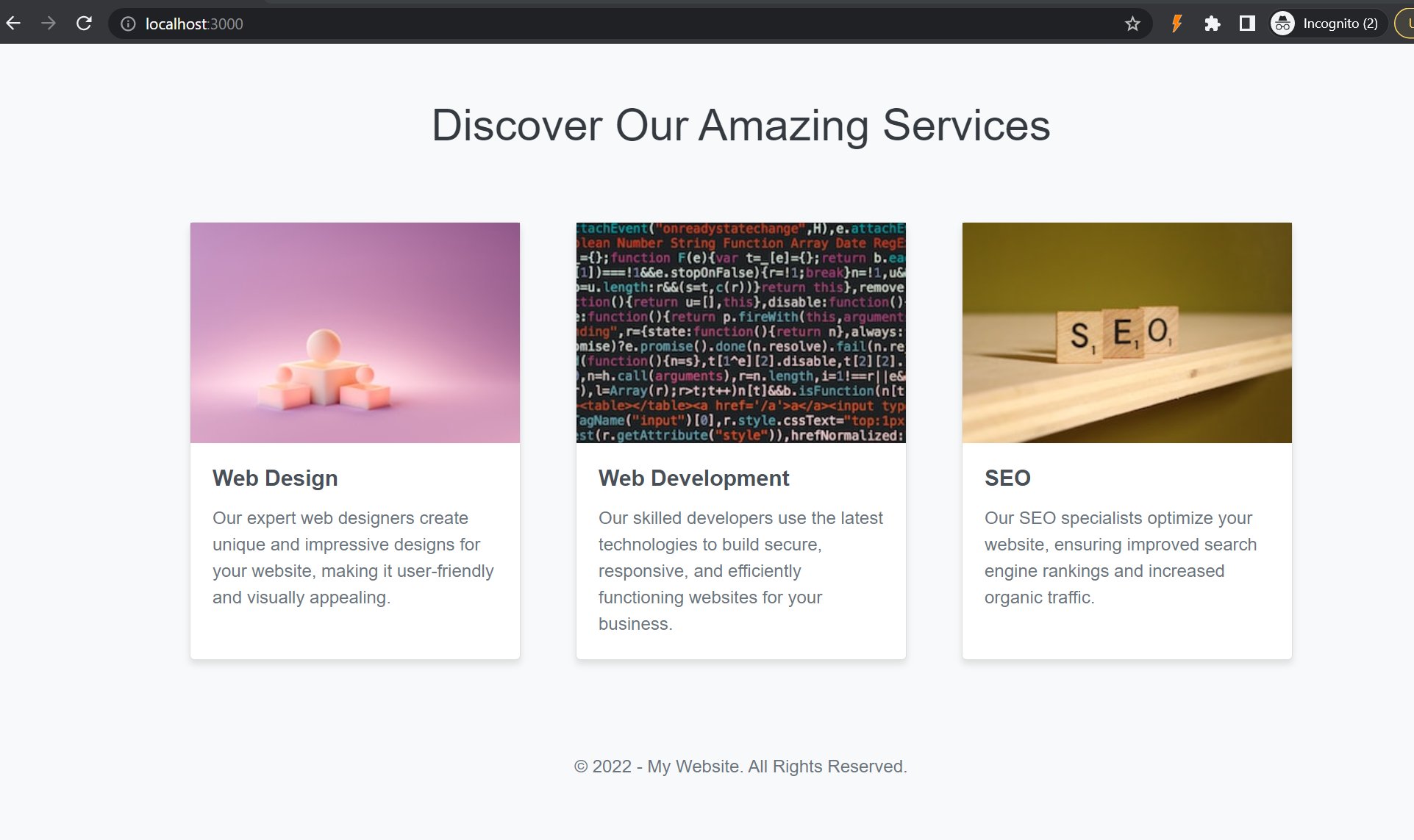This screenshot has width=1414, height=840.
Task: Open the site information icon in the address bar
Action: click(128, 24)
